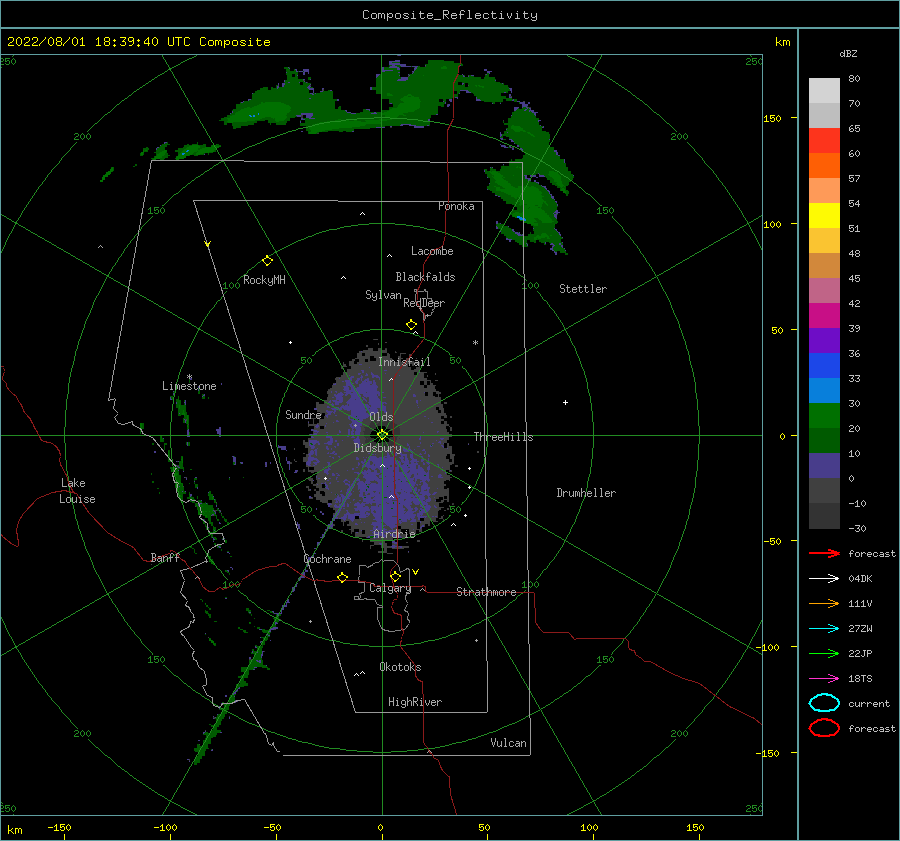900x841 pixels.
Task: Select the Stettler label
Action: point(583,289)
